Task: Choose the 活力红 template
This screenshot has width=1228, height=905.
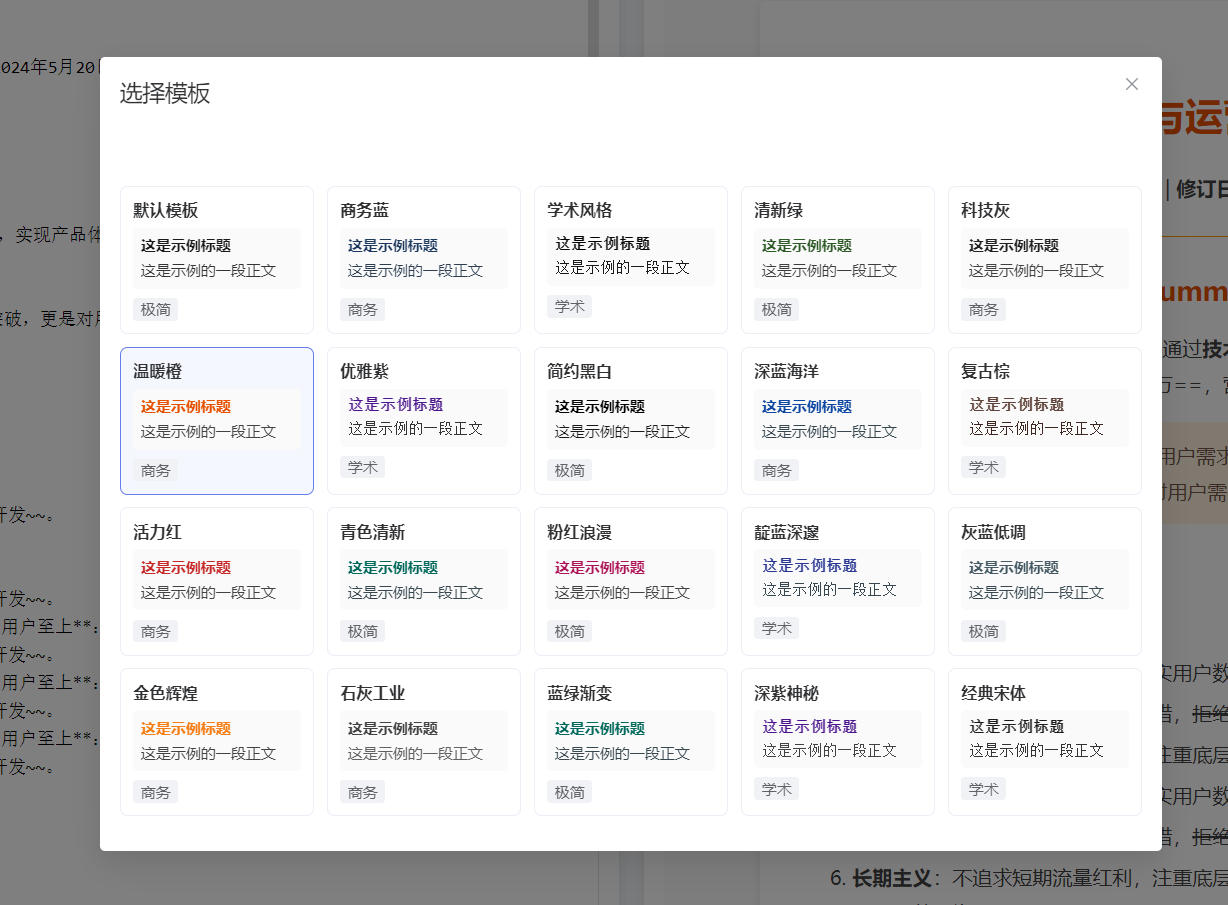Action: [217, 581]
